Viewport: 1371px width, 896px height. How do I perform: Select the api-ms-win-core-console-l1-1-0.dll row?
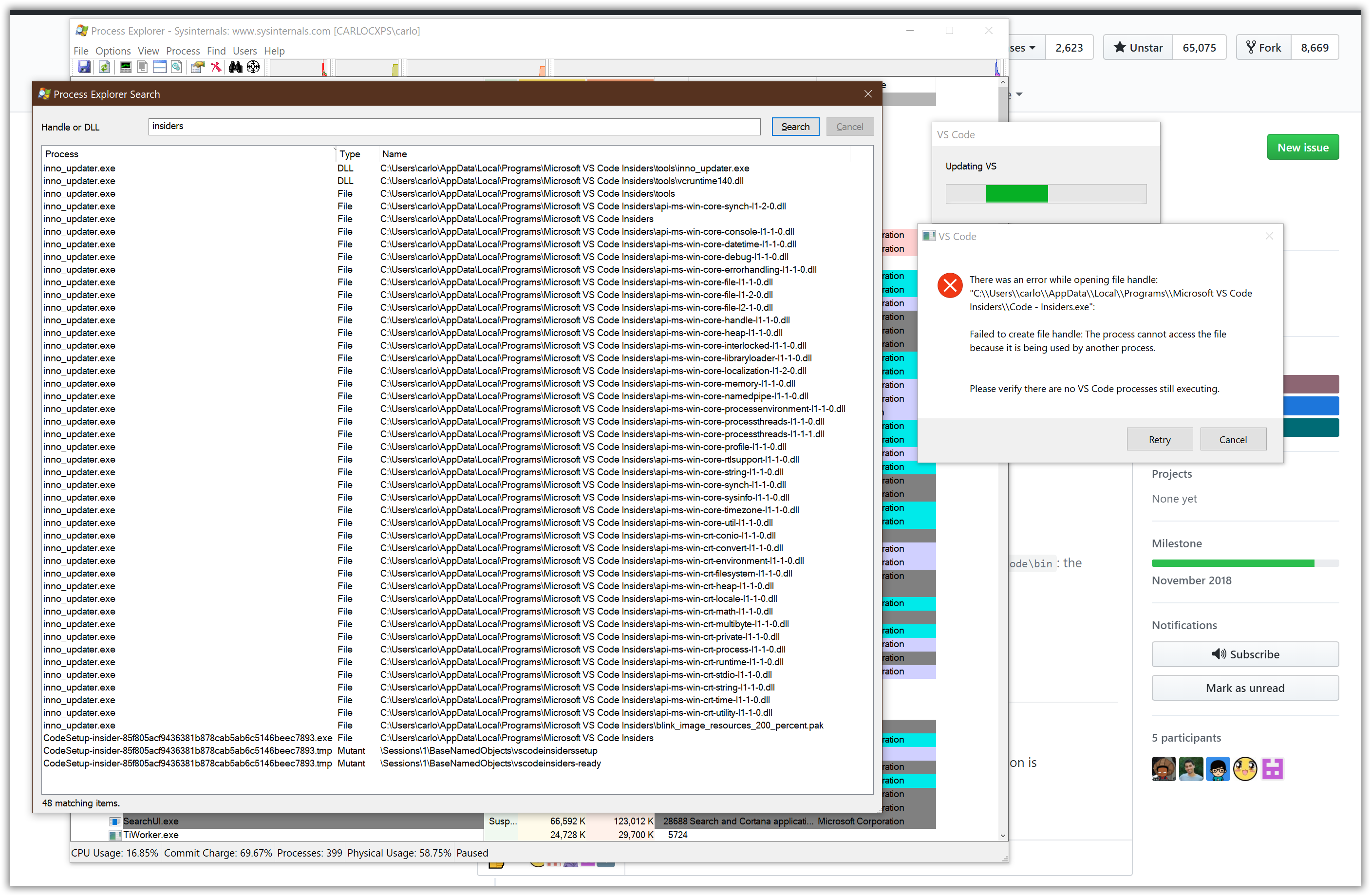(x=457, y=231)
